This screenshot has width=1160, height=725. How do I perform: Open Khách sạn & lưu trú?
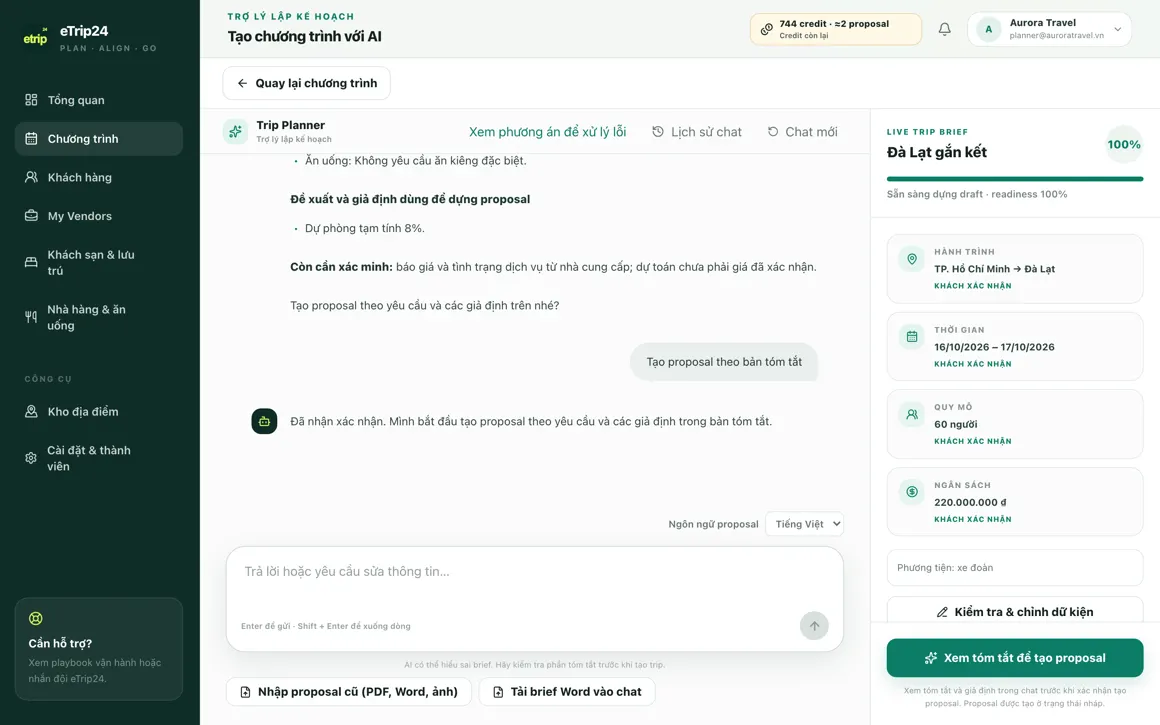98,263
